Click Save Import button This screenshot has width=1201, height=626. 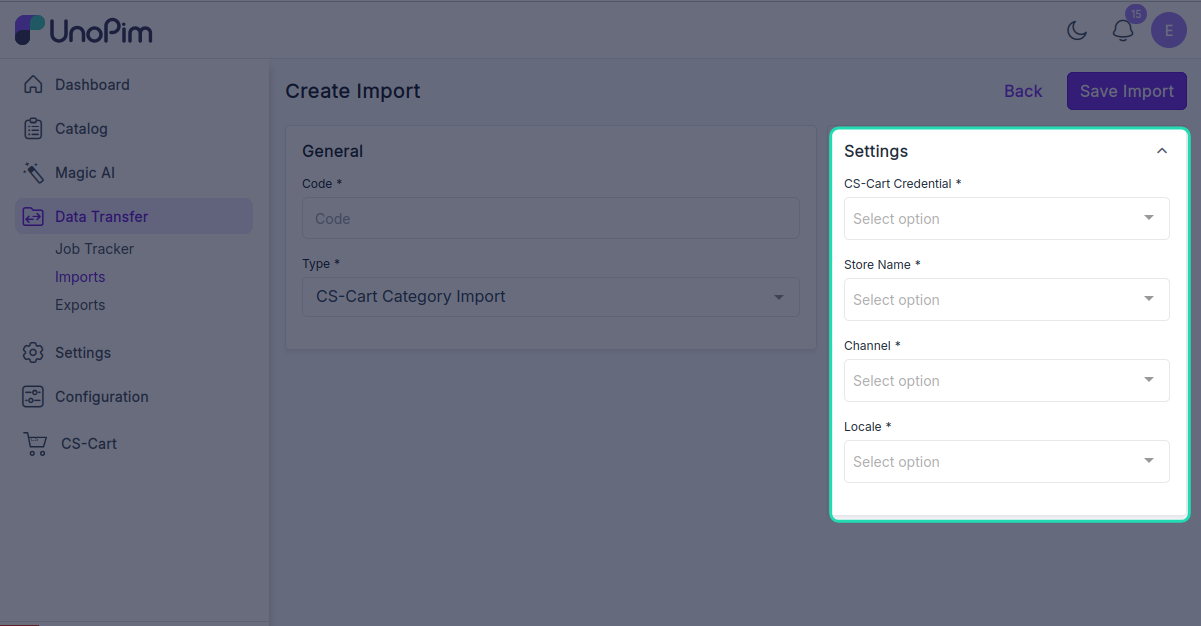[1127, 91]
